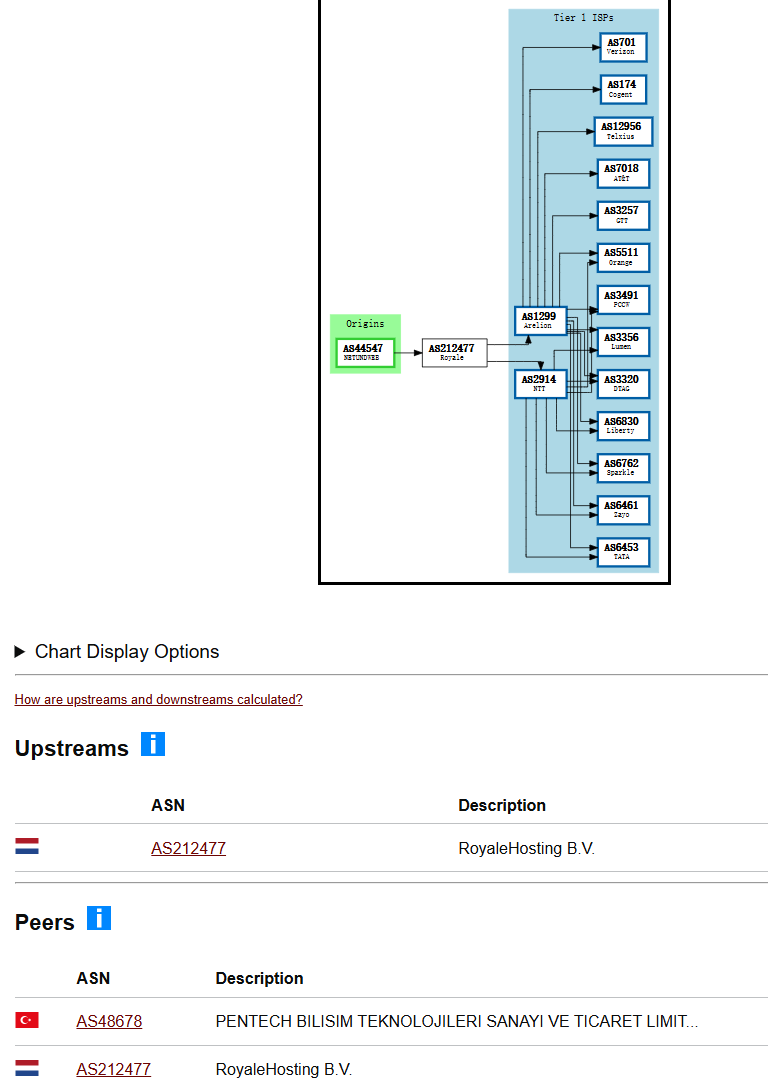Click the Origins group label
The height and width of the screenshot is (1080, 768).
pos(365,324)
